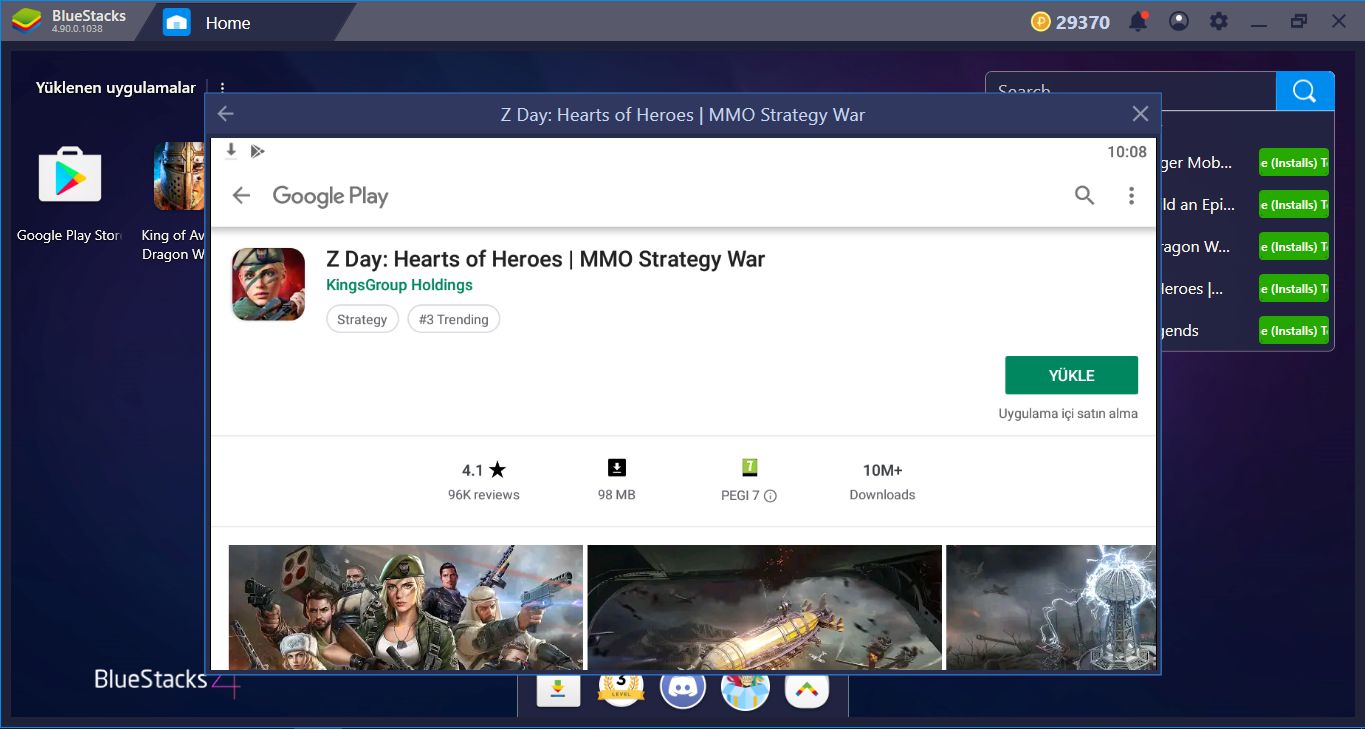Click the Installs button on the 'gends' row
1365x729 pixels.
point(1294,331)
